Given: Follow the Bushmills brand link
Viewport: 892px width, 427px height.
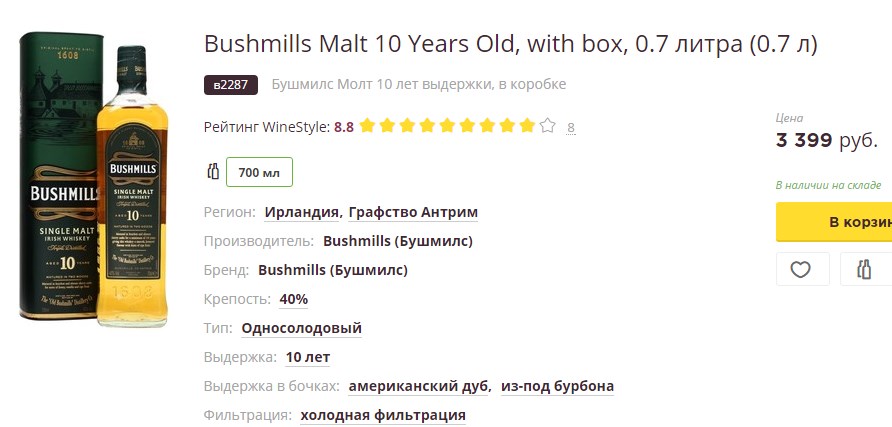Looking at the screenshot, I should pyautogui.click(x=333, y=270).
